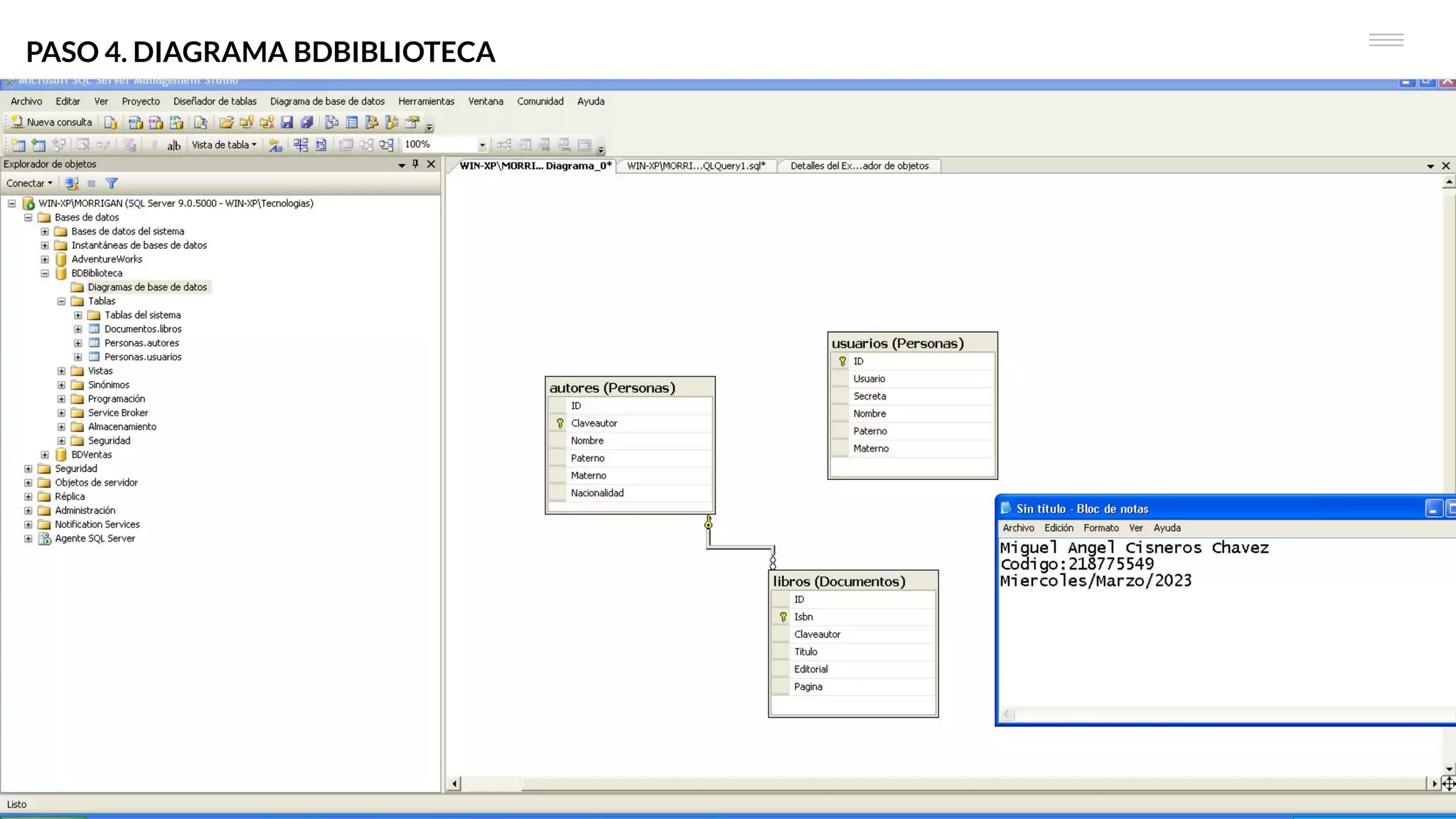Expand the AdventureWorks database node
Screen dimensions: 1456x819
point(45,259)
